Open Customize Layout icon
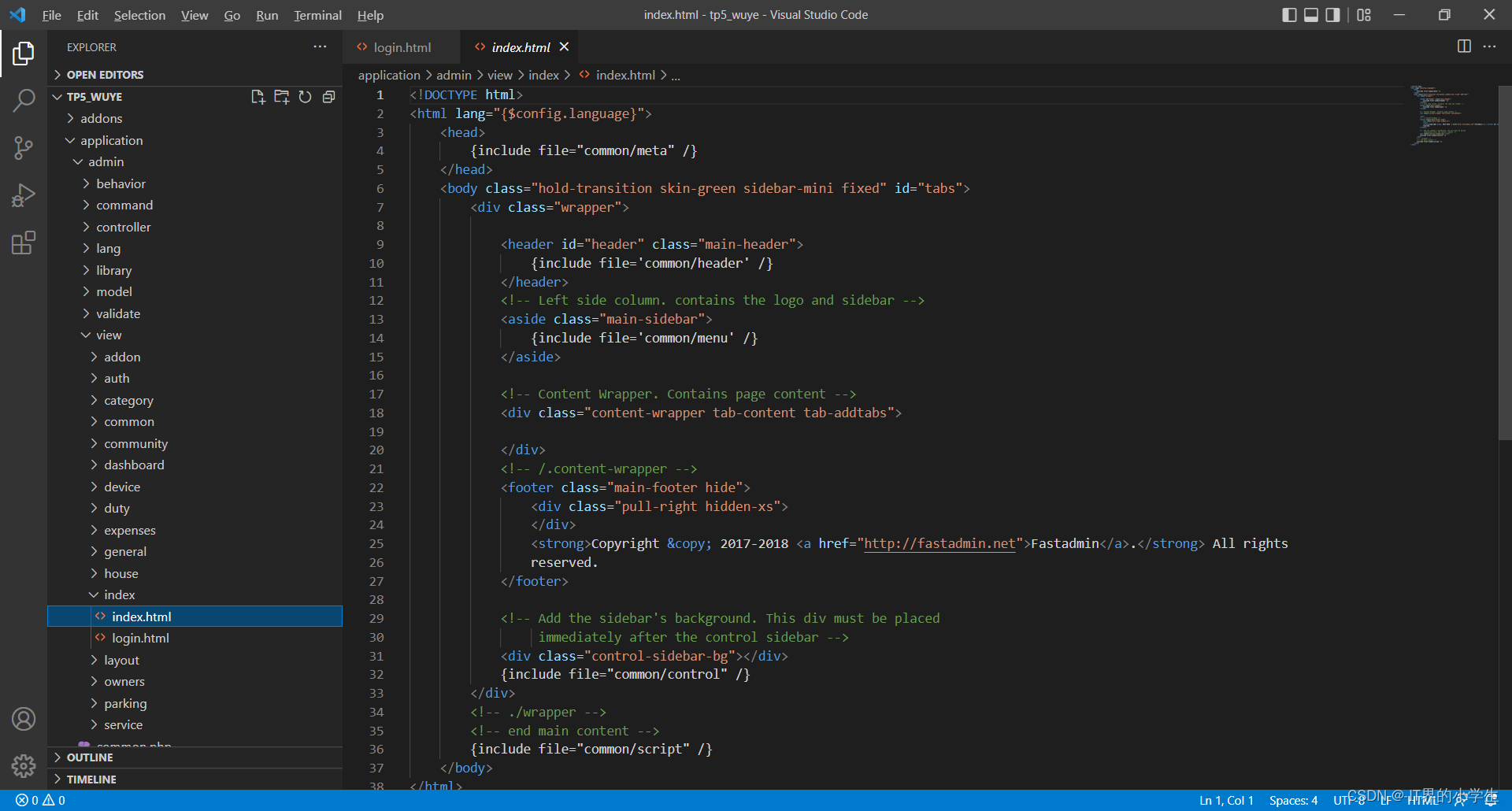 [x=1364, y=15]
